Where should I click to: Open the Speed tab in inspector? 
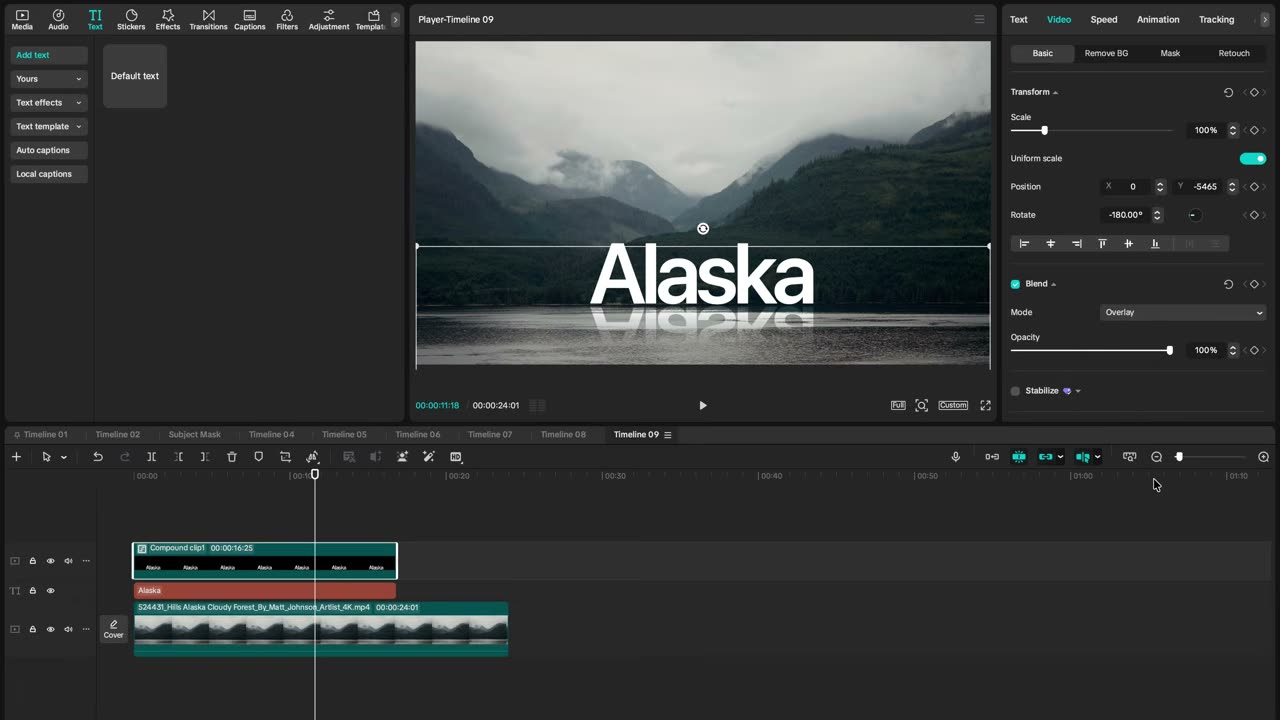[x=1104, y=19]
